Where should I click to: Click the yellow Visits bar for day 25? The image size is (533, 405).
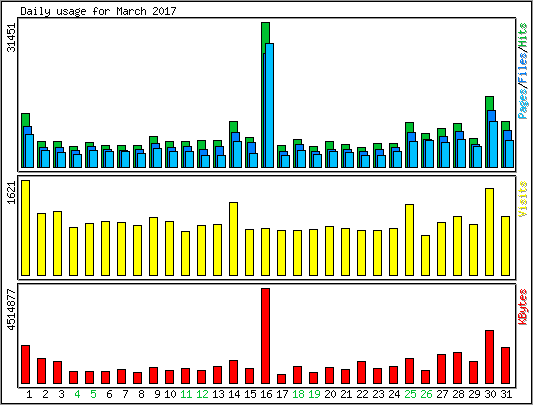point(409,240)
